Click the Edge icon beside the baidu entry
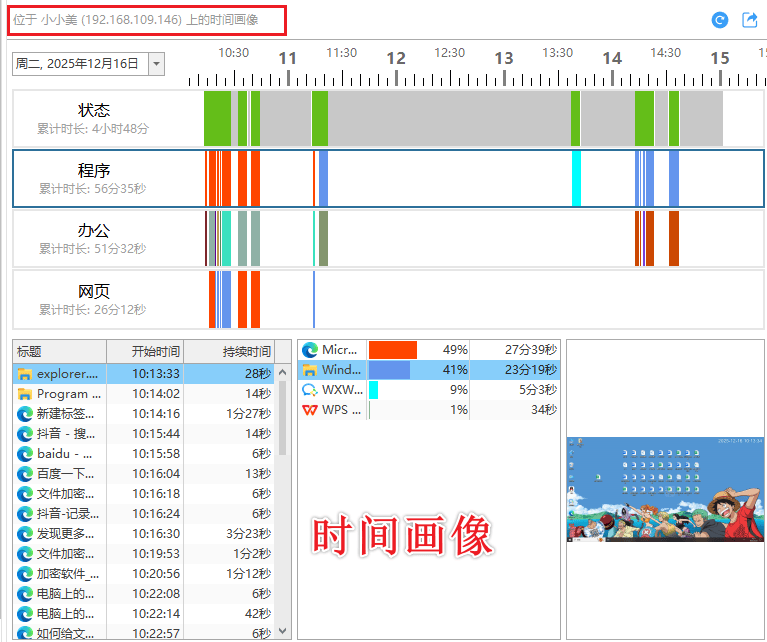The height and width of the screenshot is (642, 767). pyautogui.click(x=24, y=454)
